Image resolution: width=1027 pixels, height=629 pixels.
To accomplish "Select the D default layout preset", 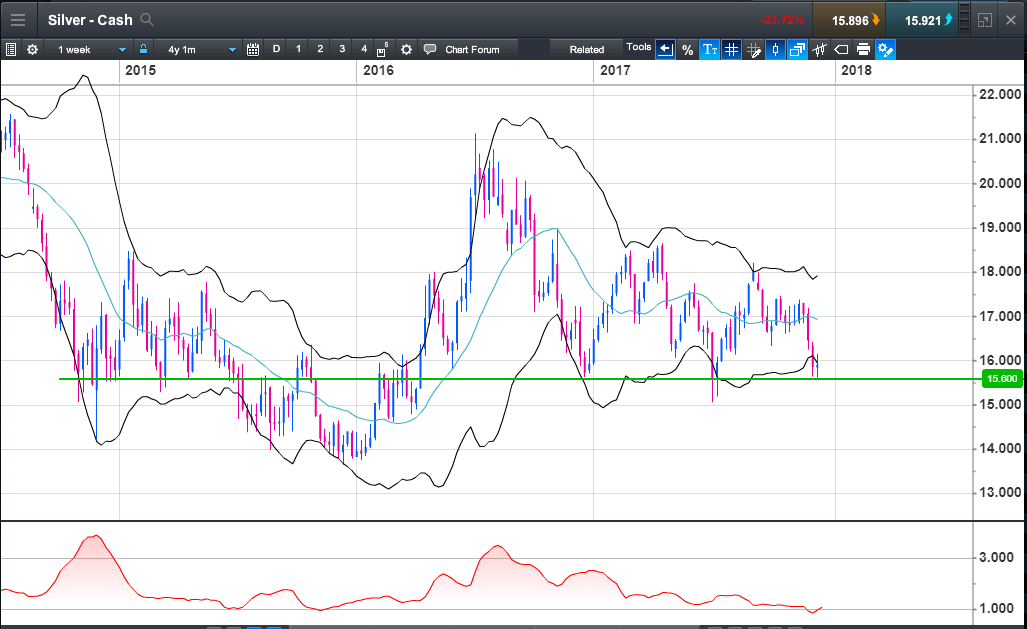I will [x=276, y=49].
